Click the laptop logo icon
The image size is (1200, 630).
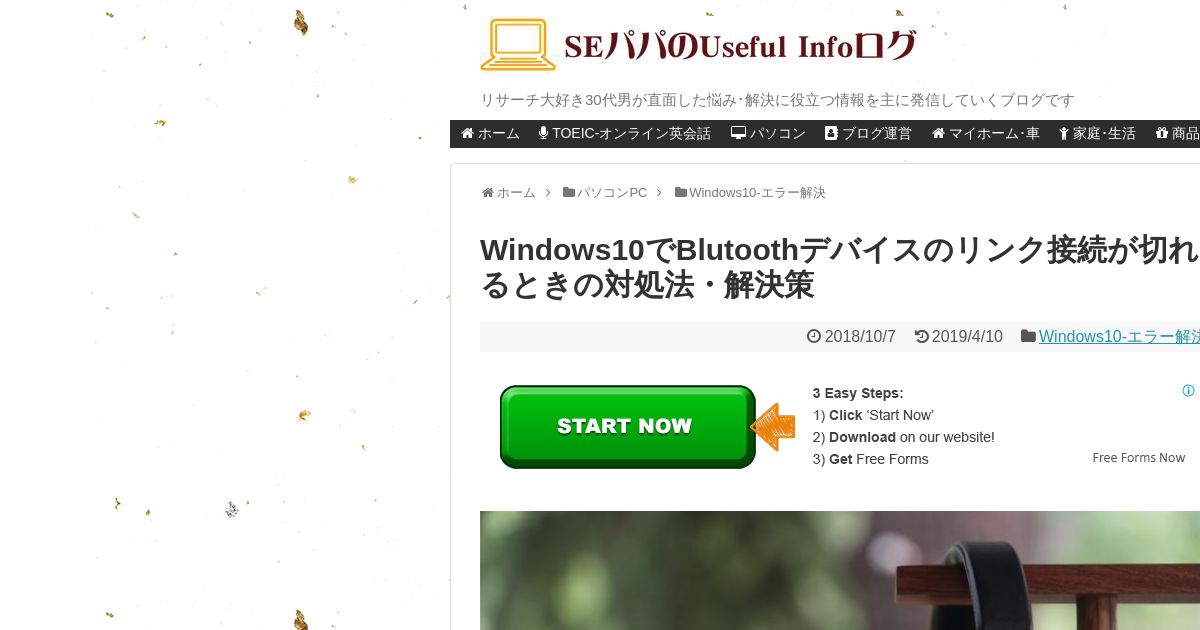518,45
